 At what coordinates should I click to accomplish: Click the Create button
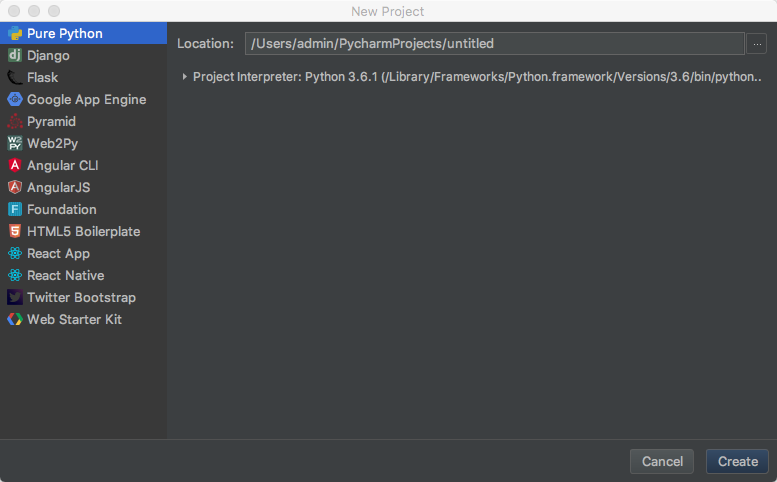pyautogui.click(x=737, y=461)
